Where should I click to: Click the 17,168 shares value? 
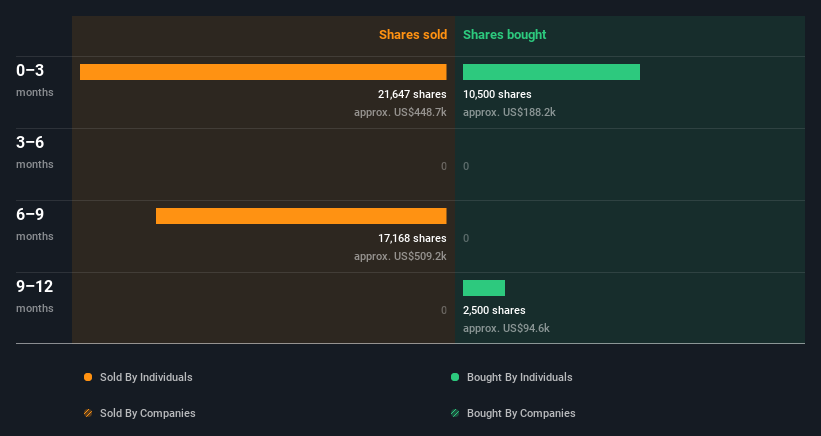pos(412,238)
